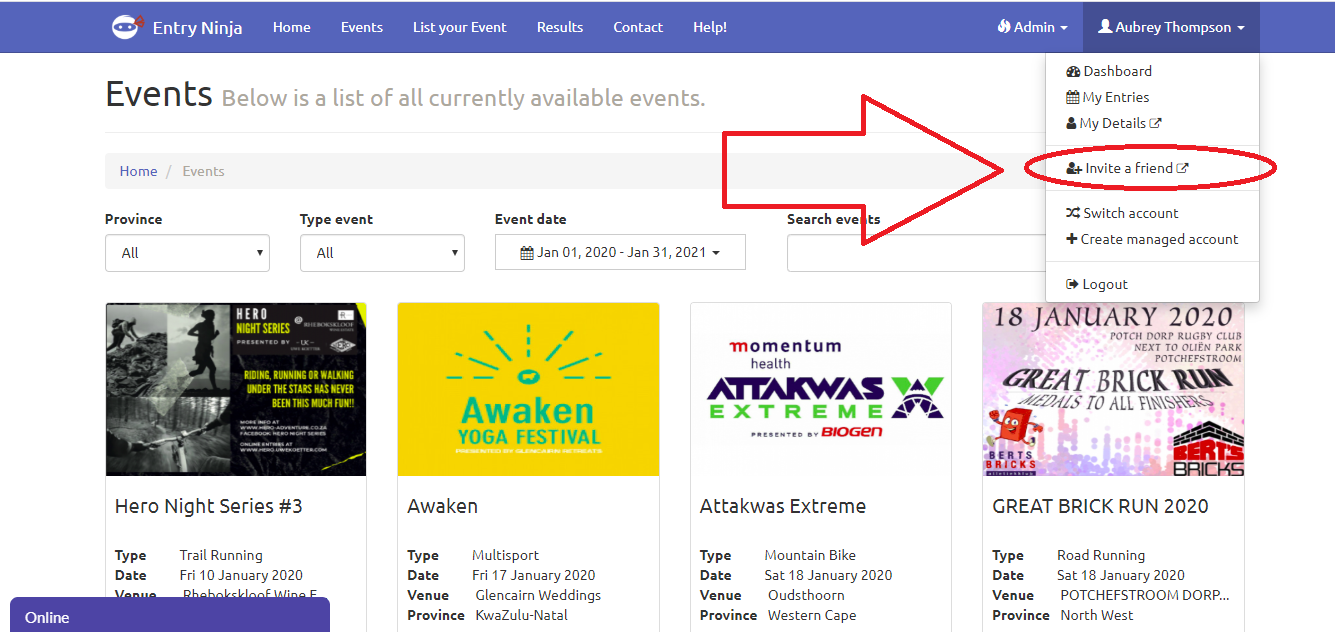Viewport: 1335px width, 632px height.
Task: Click the add-user icon before Invite a friend
Action: [1074, 168]
